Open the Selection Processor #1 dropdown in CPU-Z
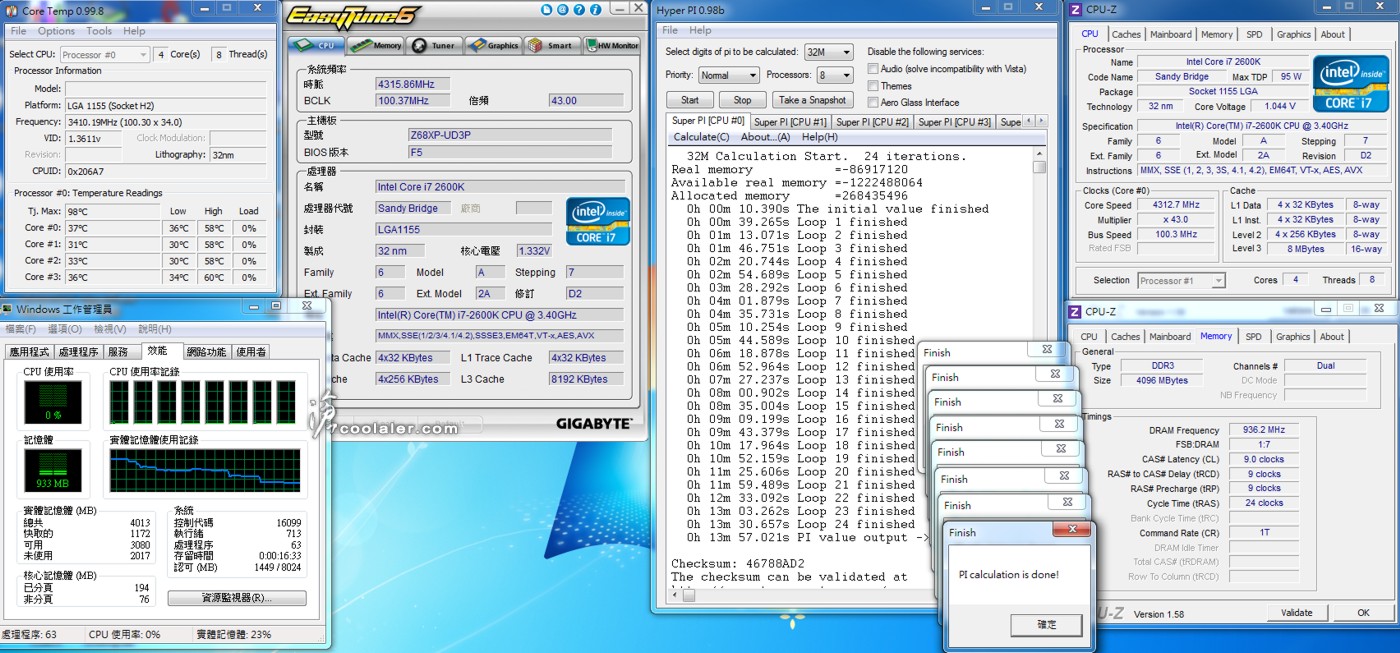 point(1181,281)
